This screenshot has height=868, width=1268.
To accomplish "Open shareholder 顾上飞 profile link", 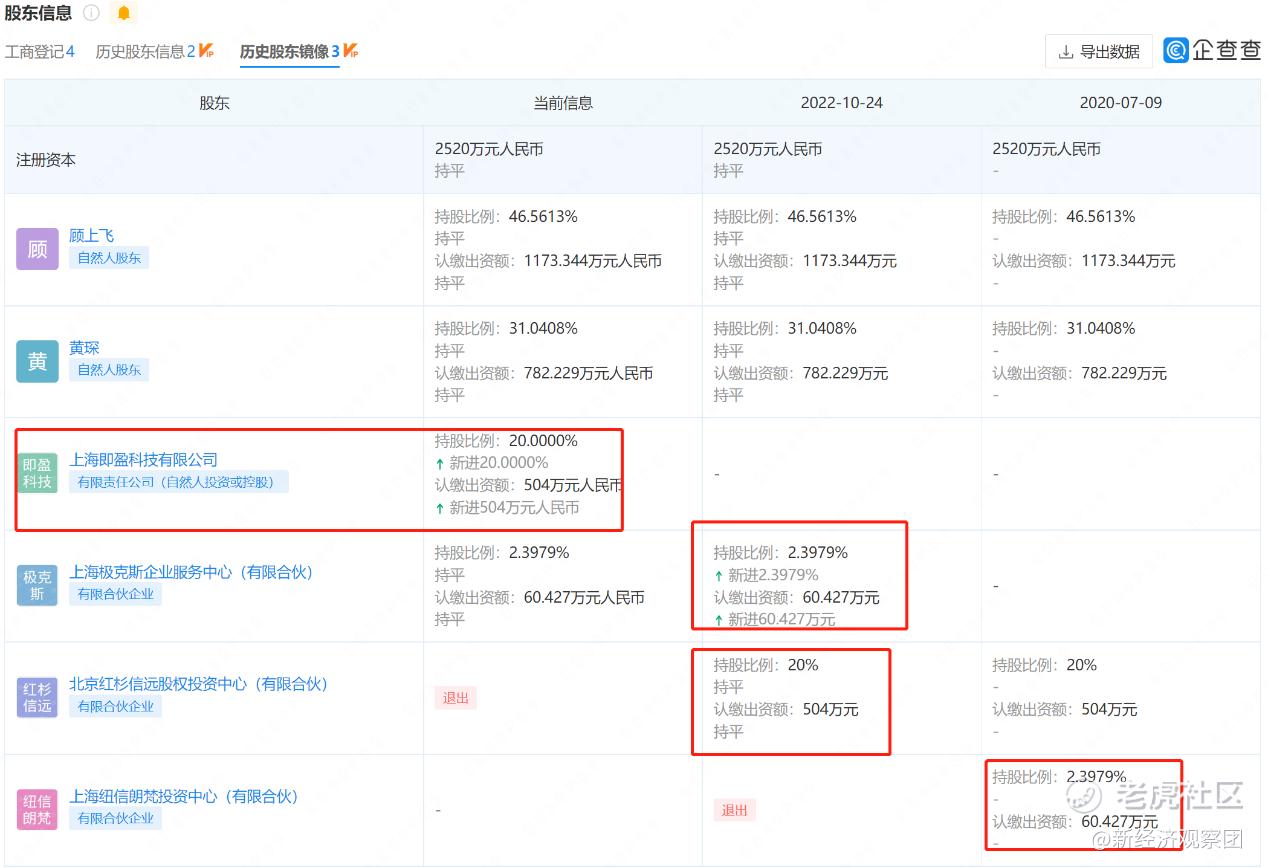I will (91, 236).
